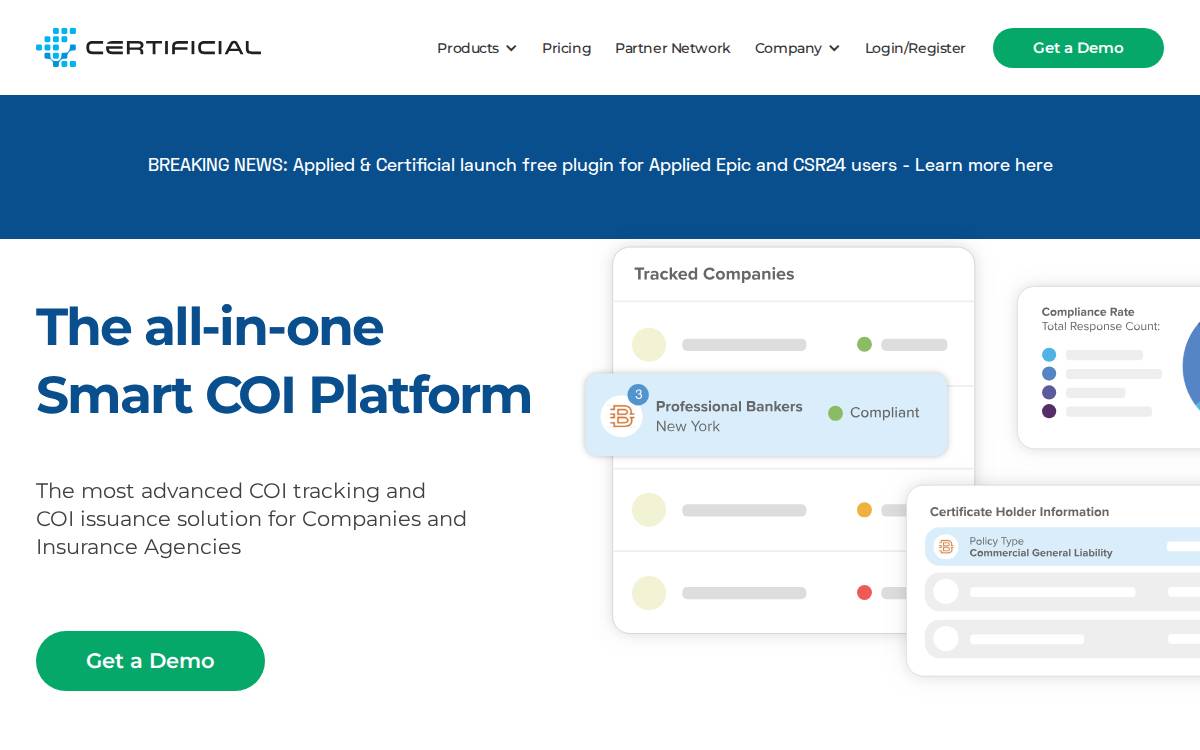Image resolution: width=1200 pixels, height=750 pixels.
Task: Click the Certificate Holder Information heading
Action: (x=1019, y=512)
